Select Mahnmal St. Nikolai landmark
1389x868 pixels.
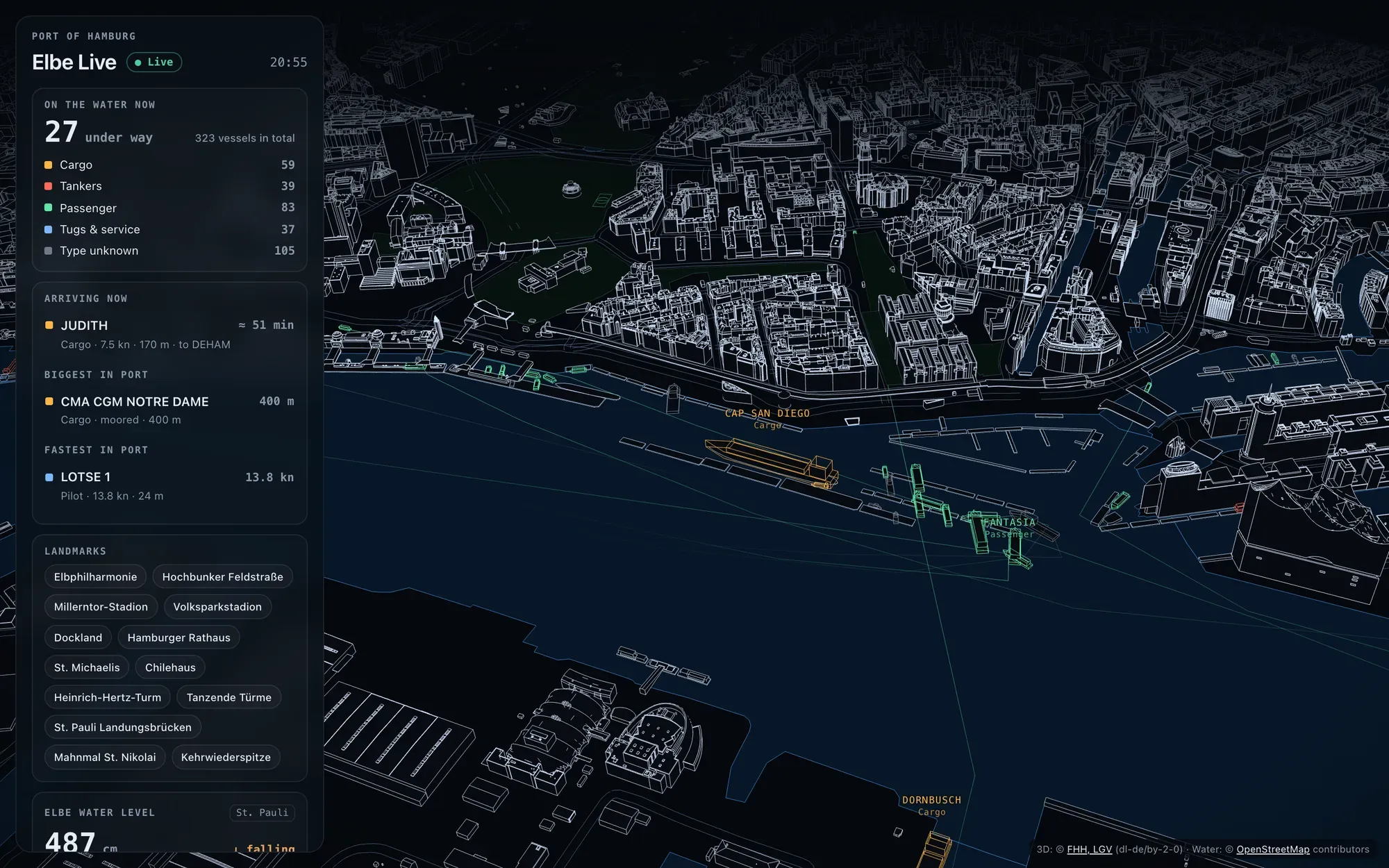[x=105, y=757]
